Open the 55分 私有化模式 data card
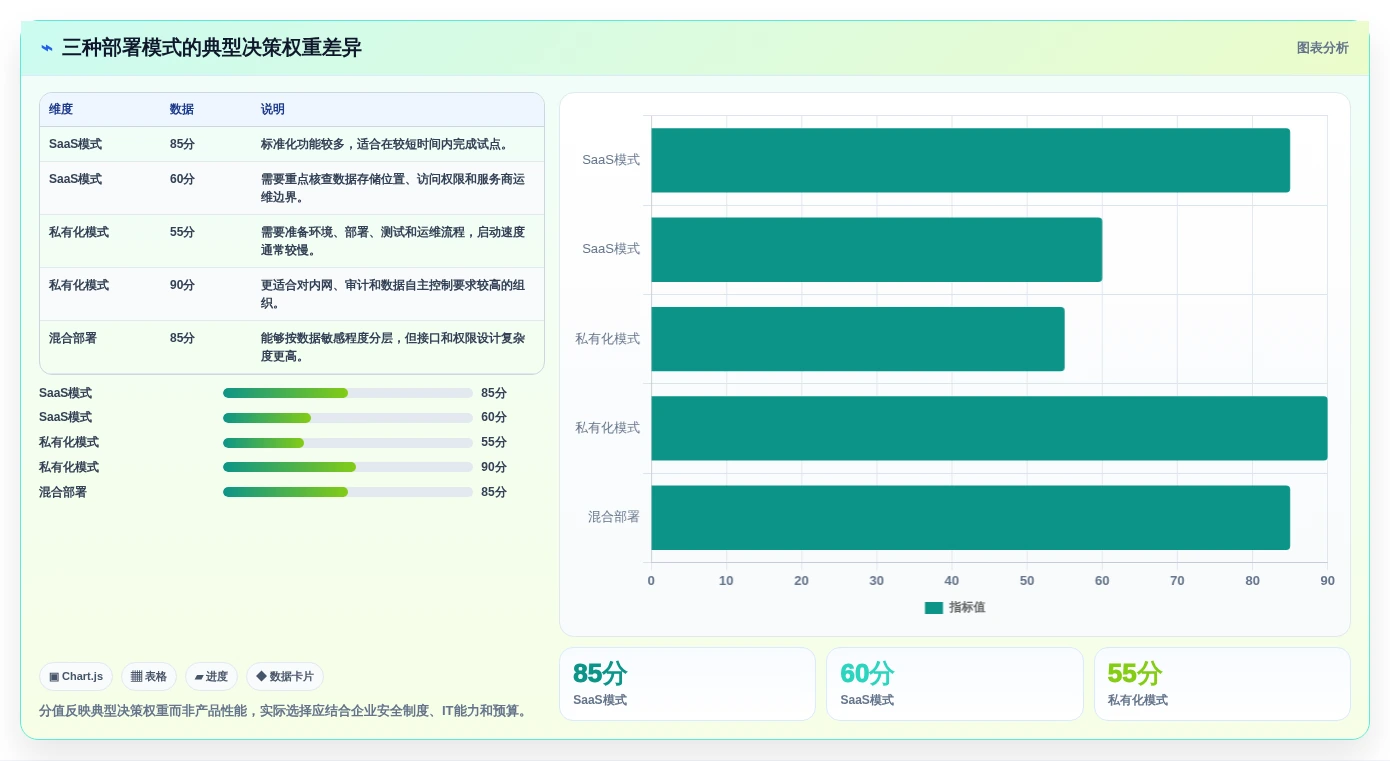Image resolution: width=1390 pixels, height=761 pixels. (x=1222, y=684)
